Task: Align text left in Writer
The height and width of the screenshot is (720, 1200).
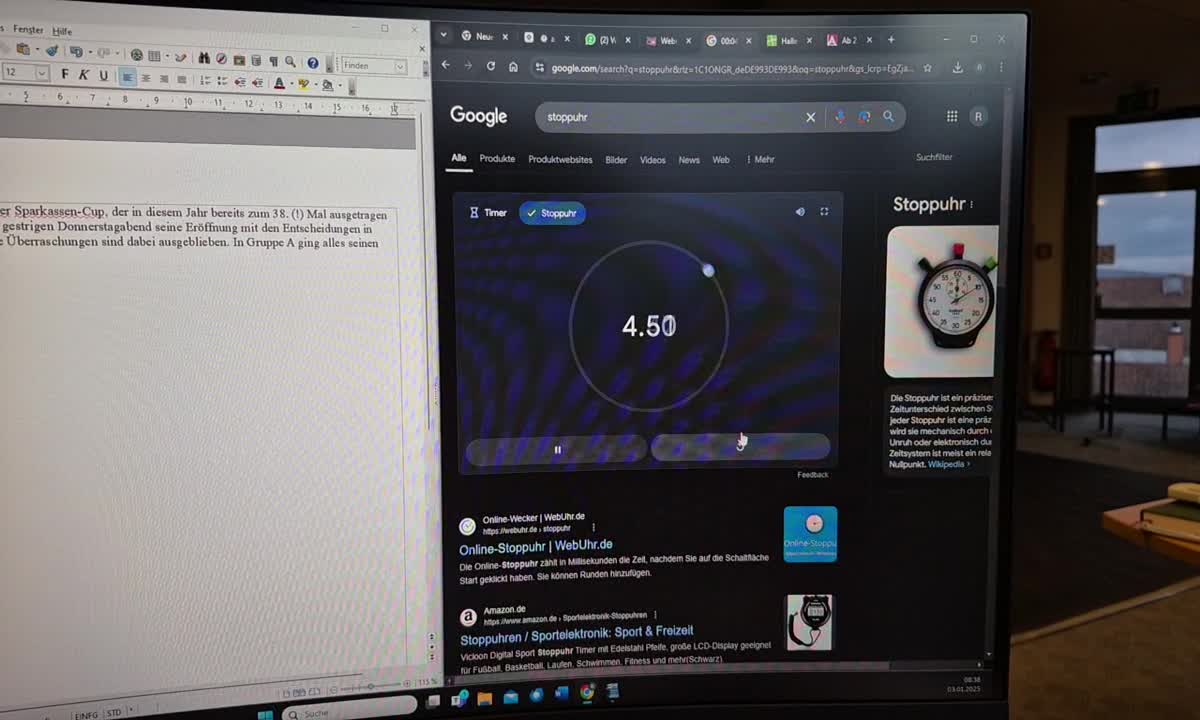Action: tap(127, 78)
